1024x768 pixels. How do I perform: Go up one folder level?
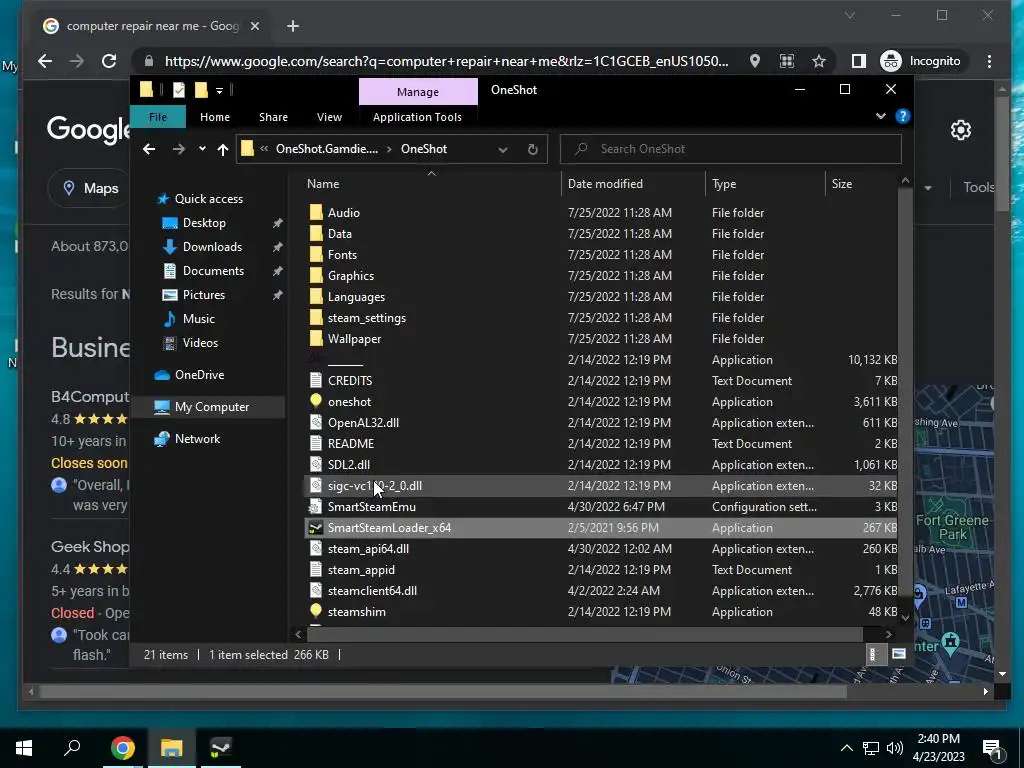point(223,150)
